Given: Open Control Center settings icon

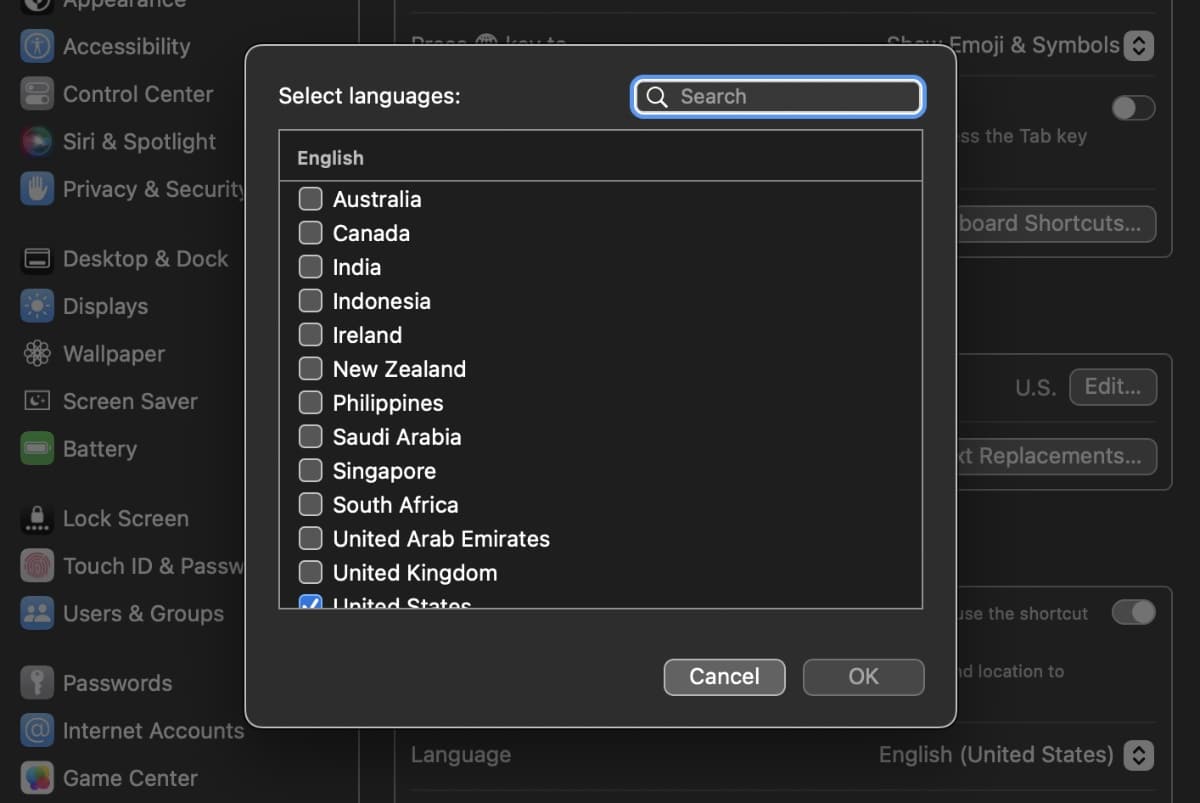Looking at the screenshot, I should click(x=37, y=94).
